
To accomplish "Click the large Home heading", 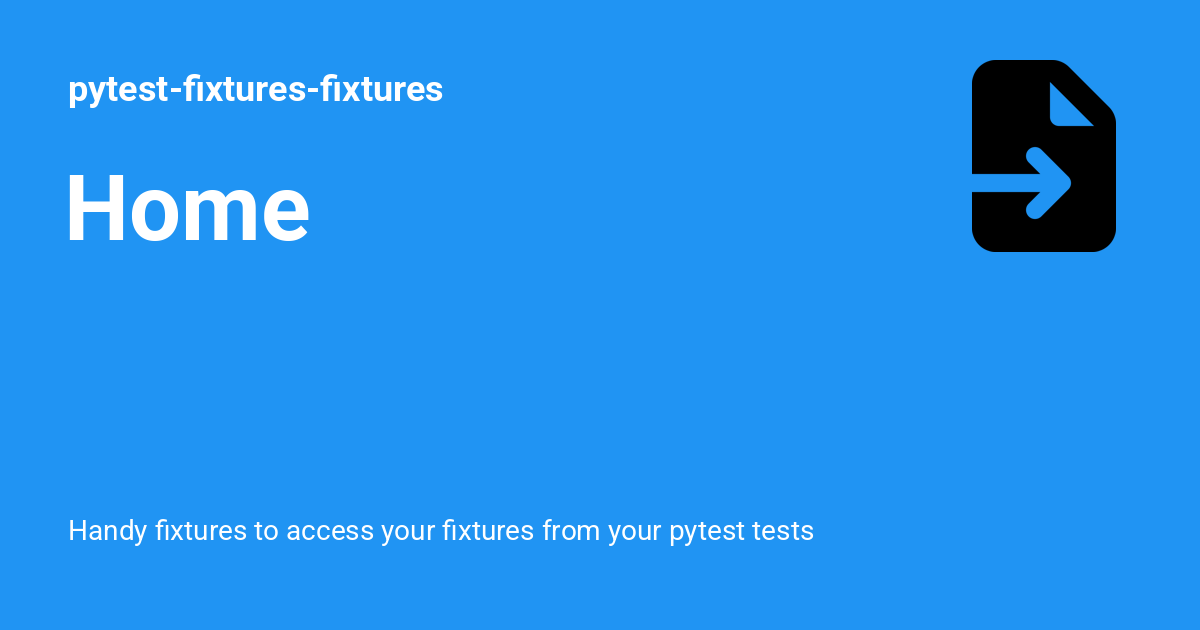I will pyautogui.click(x=188, y=208).
